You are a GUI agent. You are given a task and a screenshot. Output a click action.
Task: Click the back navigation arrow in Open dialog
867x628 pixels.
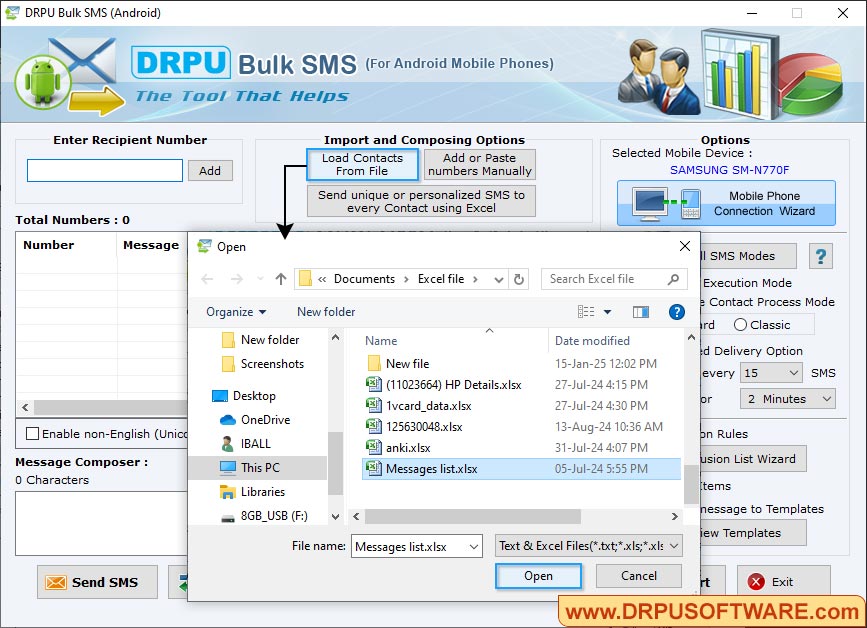207,279
